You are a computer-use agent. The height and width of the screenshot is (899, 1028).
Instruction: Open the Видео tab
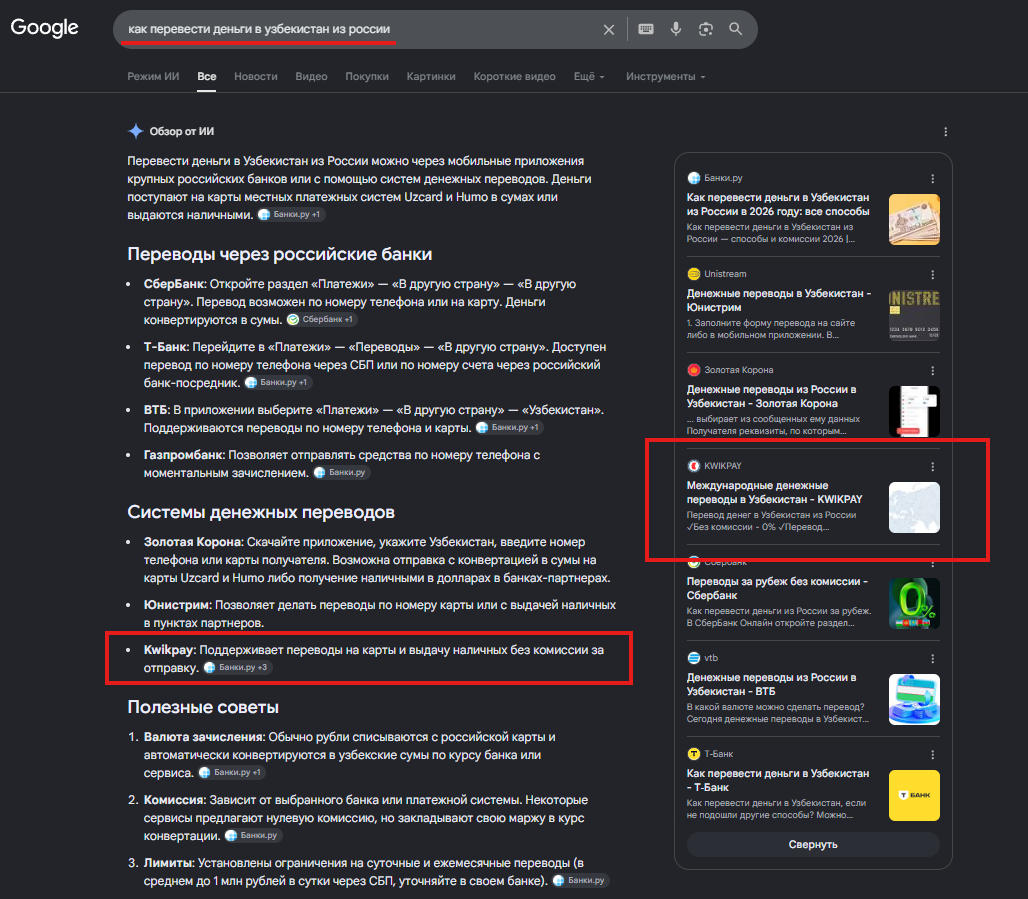point(311,76)
